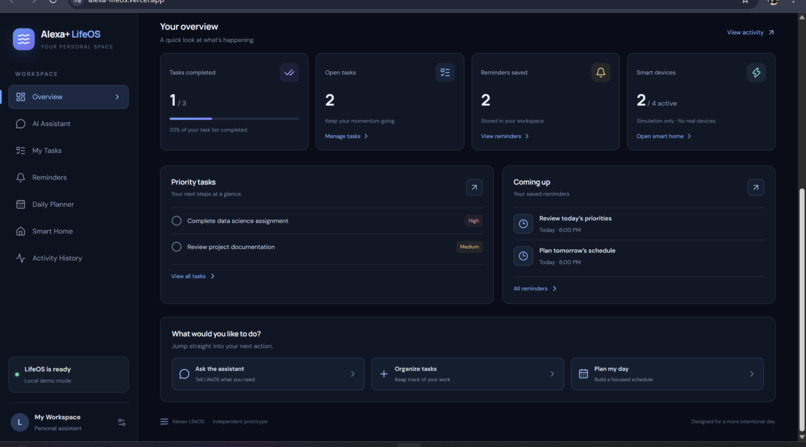Click the Manage tasks link
The height and width of the screenshot is (447, 806).
[346, 136]
